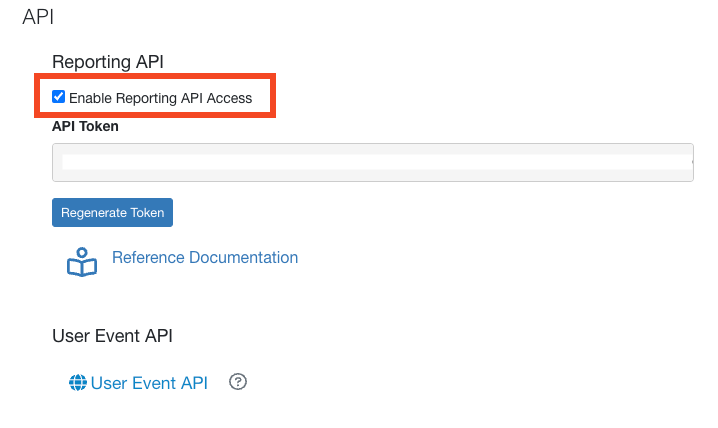Click the Reporting API section heading

[x=108, y=62]
